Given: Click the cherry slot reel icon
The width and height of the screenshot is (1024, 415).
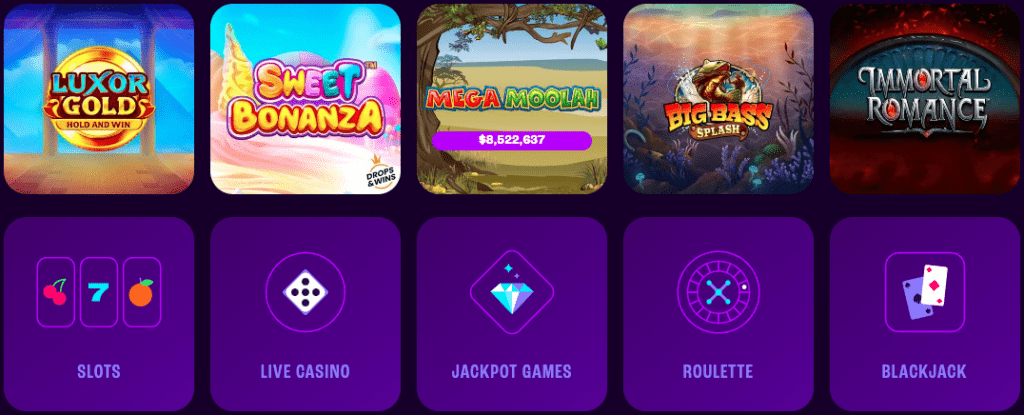Looking at the screenshot, I should [56, 292].
